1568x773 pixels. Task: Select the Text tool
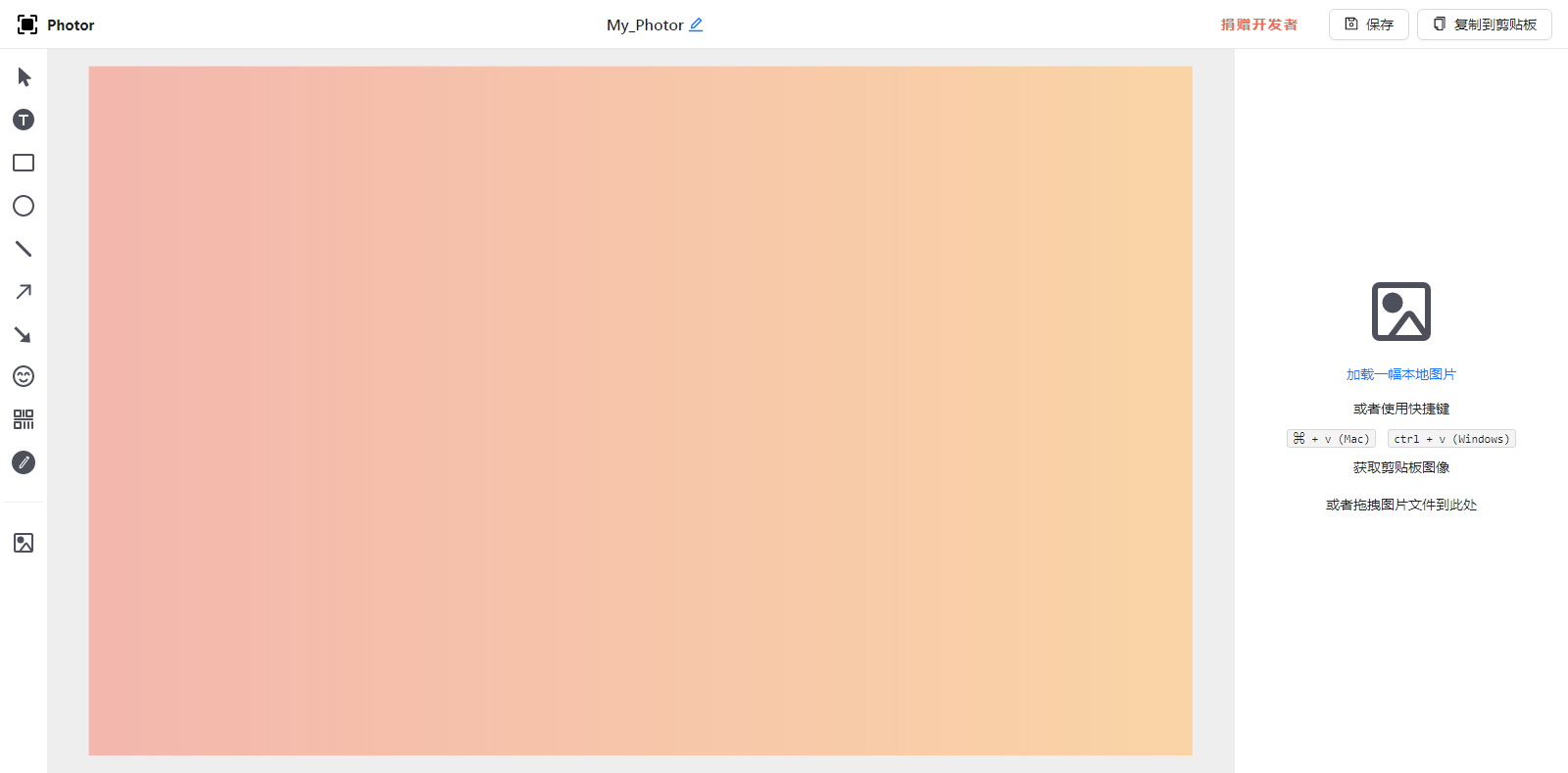[x=24, y=120]
